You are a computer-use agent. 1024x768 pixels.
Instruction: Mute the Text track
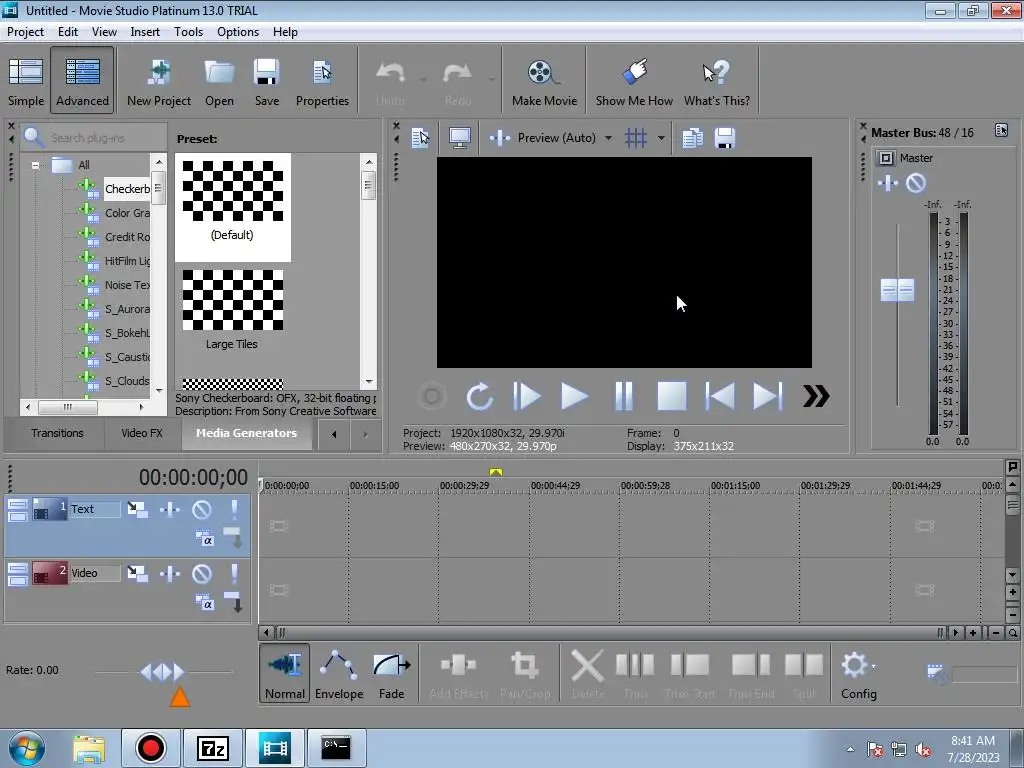tap(202, 509)
